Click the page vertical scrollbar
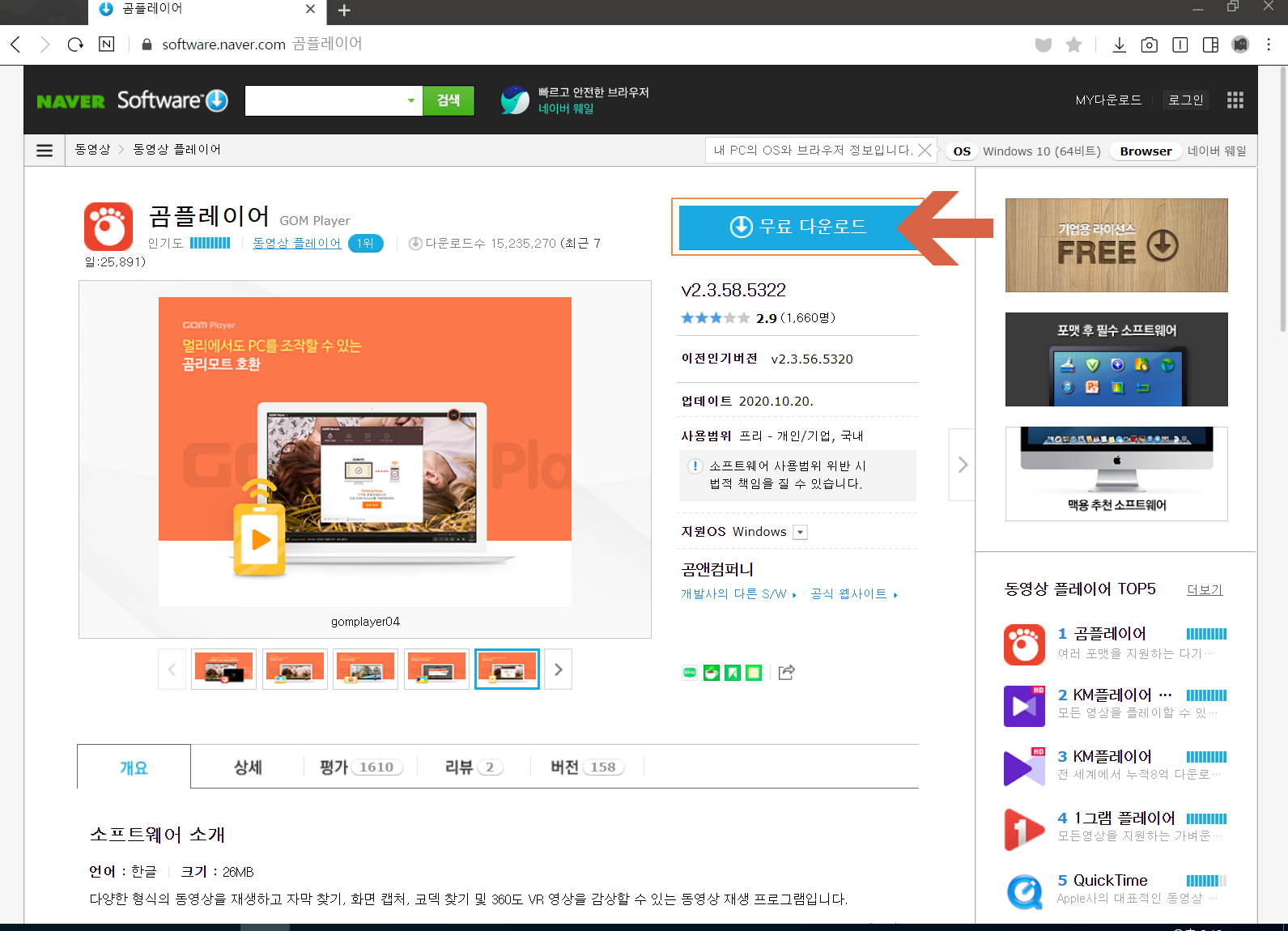The image size is (1288, 931). click(x=1282, y=200)
